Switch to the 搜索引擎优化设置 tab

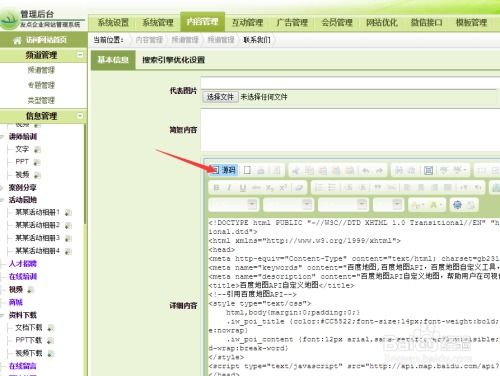click(173, 60)
